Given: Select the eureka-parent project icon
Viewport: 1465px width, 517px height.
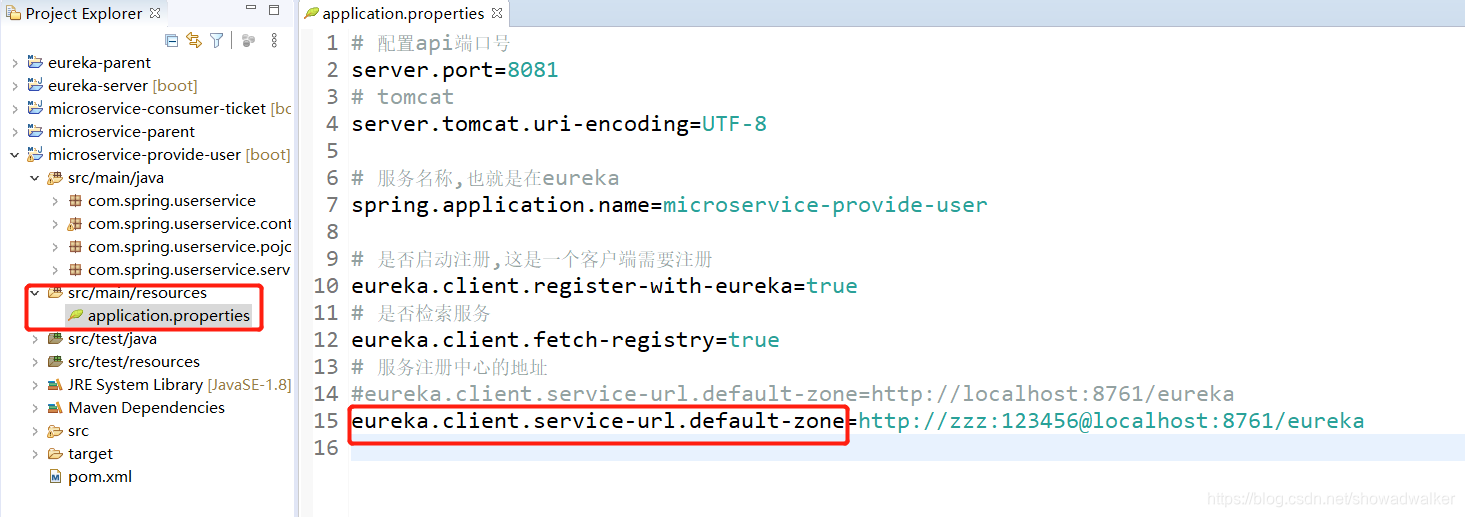Looking at the screenshot, I should 34,62.
